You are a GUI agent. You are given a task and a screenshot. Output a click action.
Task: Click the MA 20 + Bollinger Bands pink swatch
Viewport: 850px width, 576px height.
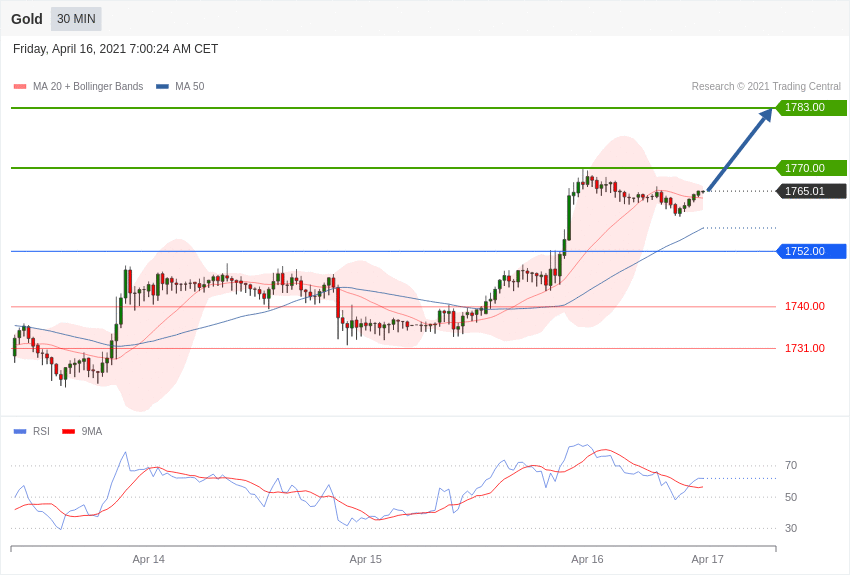pos(20,87)
